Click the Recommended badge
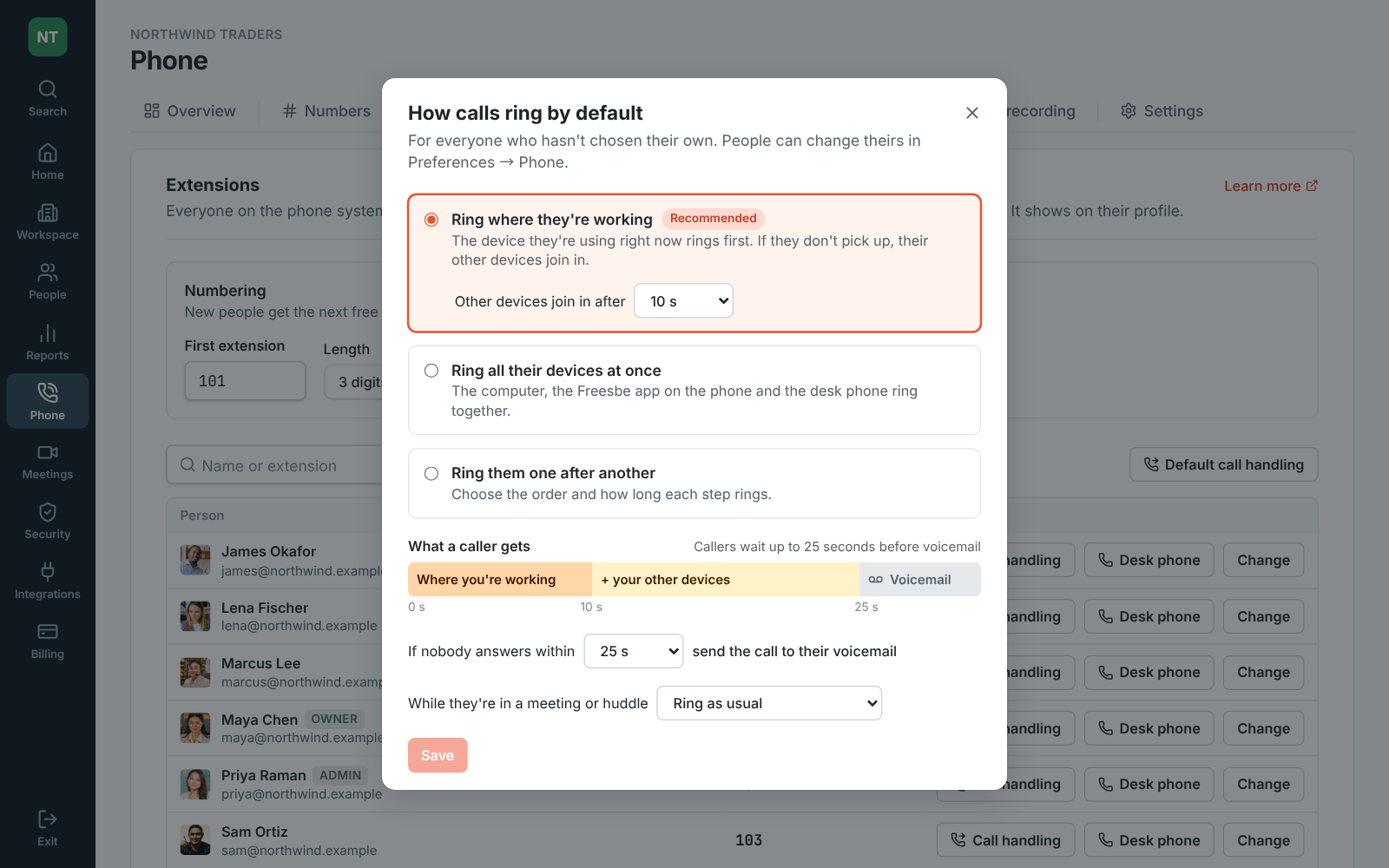The width and height of the screenshot is (1389, 868). click(x=714, y=219)
